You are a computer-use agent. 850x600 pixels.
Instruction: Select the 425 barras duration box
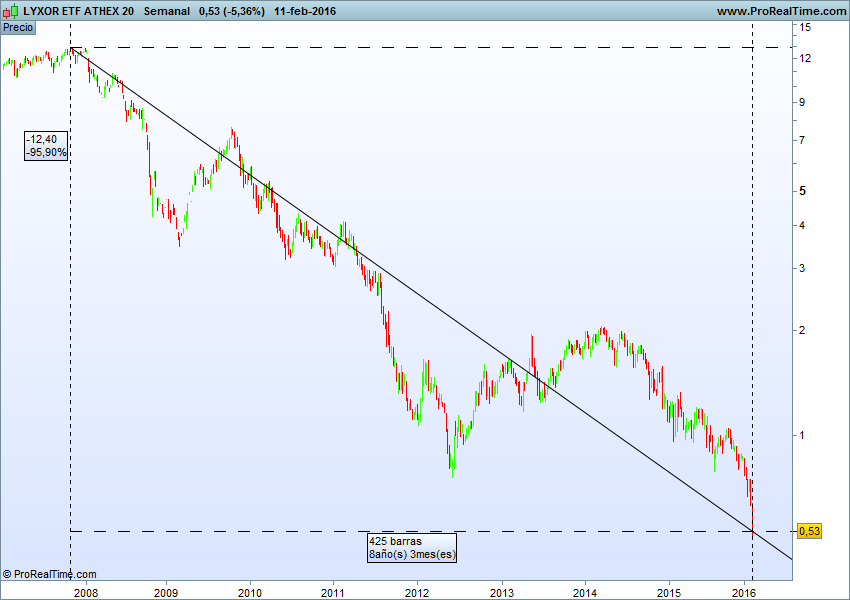click(412, 547)
